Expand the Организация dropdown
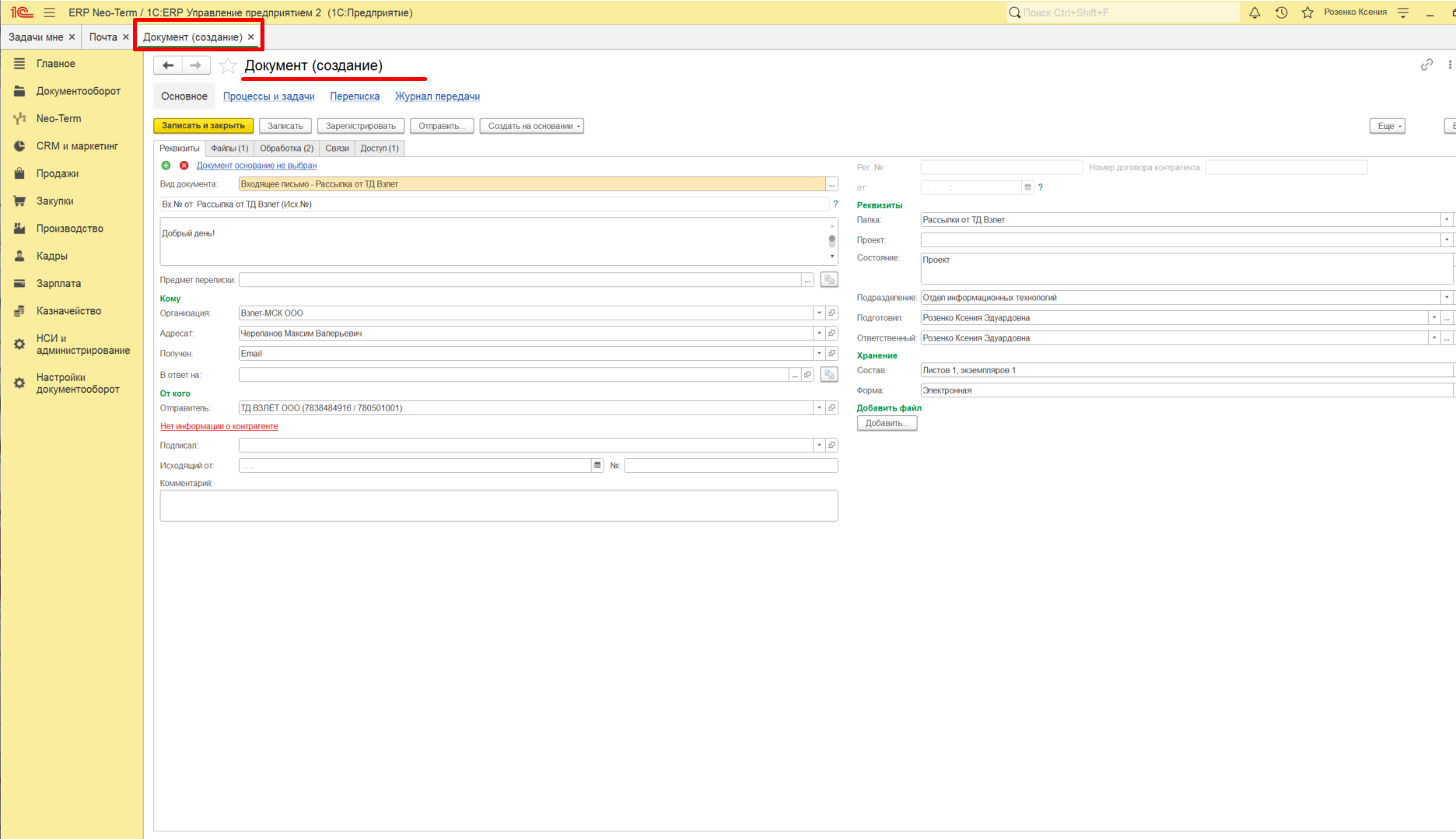Image resolution: width=1456 pixels, height=839 pixels. tap(819, 313)
